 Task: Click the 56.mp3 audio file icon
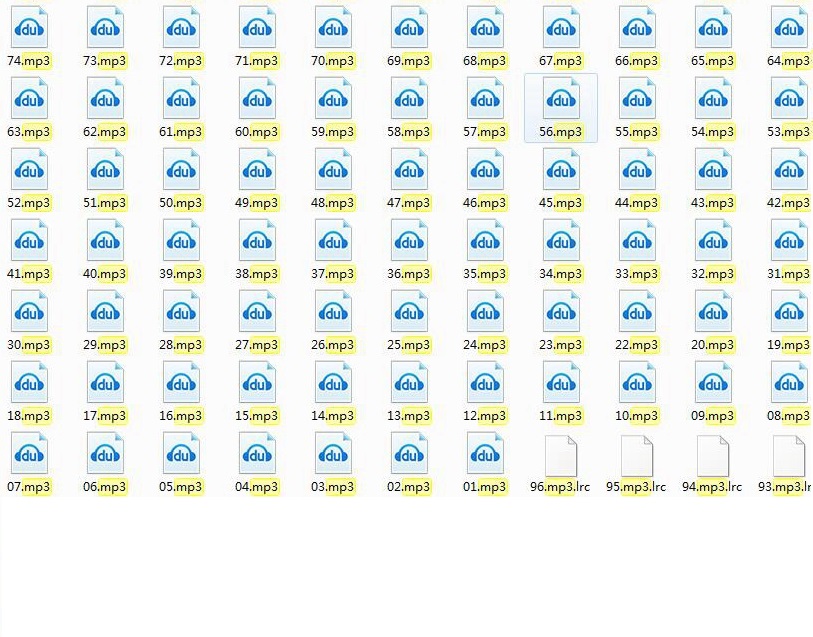click(x=561, y=99)
